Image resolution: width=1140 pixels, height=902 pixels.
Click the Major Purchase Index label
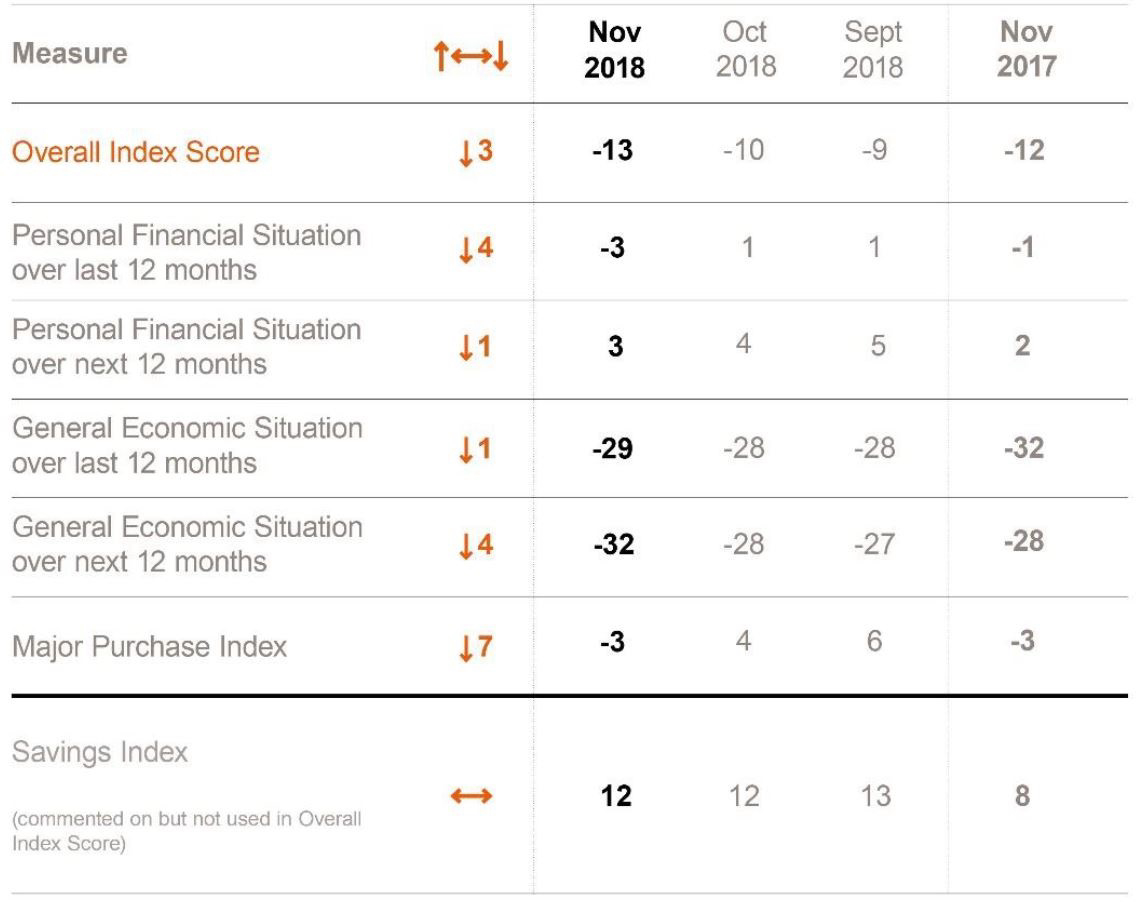coord(150,646)
